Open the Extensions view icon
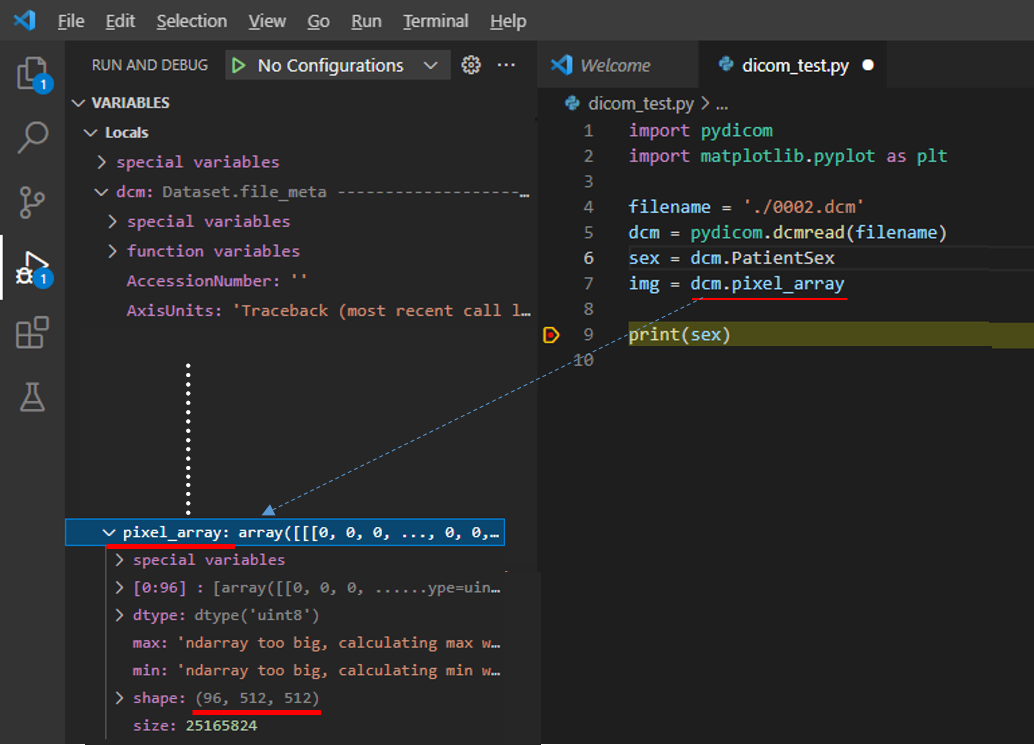 (x=32, y=332)
